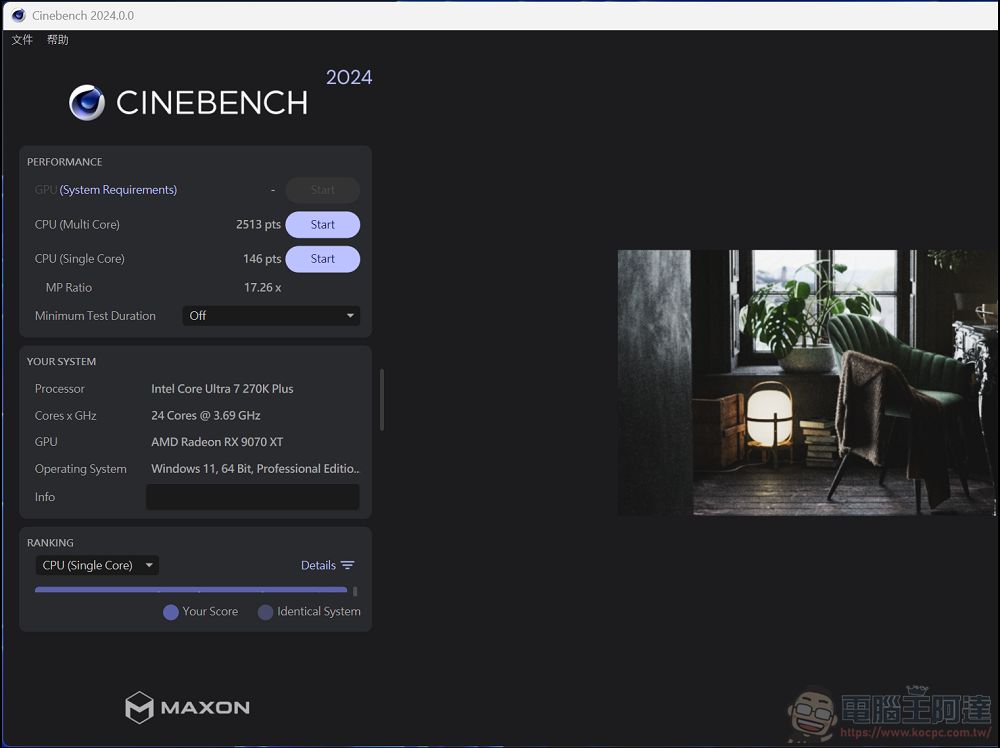
Task: Click the rendered room preview image
Action: (x=807, y=382)
